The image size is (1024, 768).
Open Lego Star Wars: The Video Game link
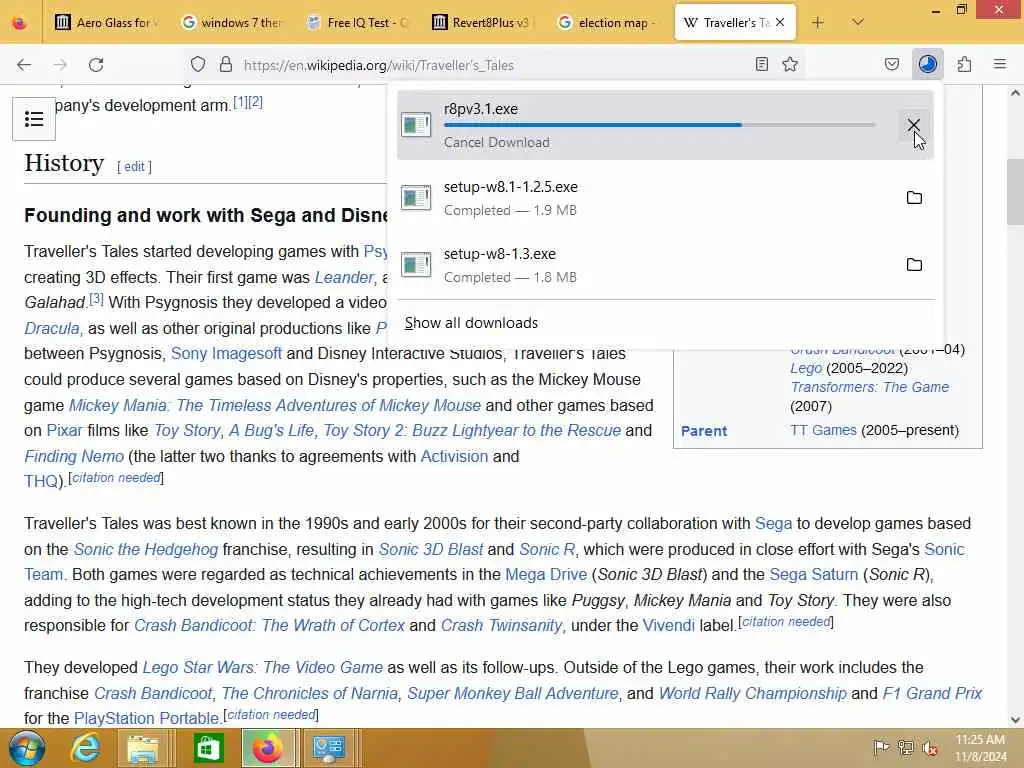coord(263,667)
